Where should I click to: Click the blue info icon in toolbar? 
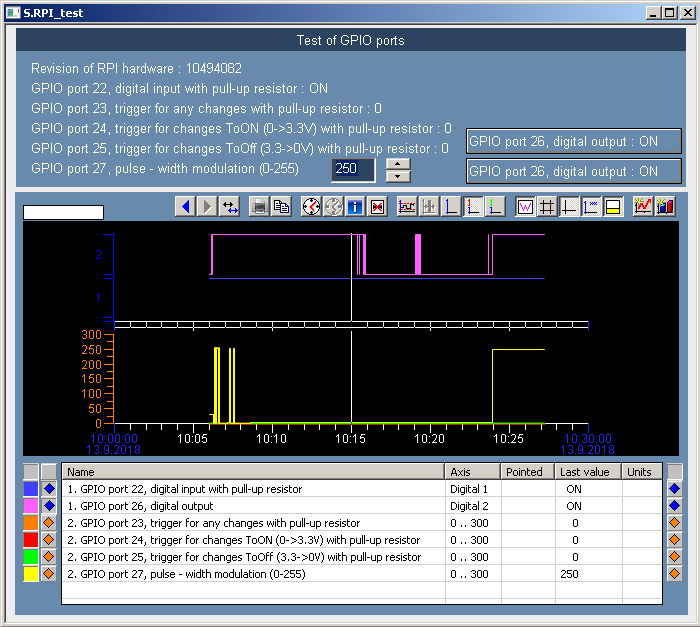pyautogui.click(x=355, y=206)
